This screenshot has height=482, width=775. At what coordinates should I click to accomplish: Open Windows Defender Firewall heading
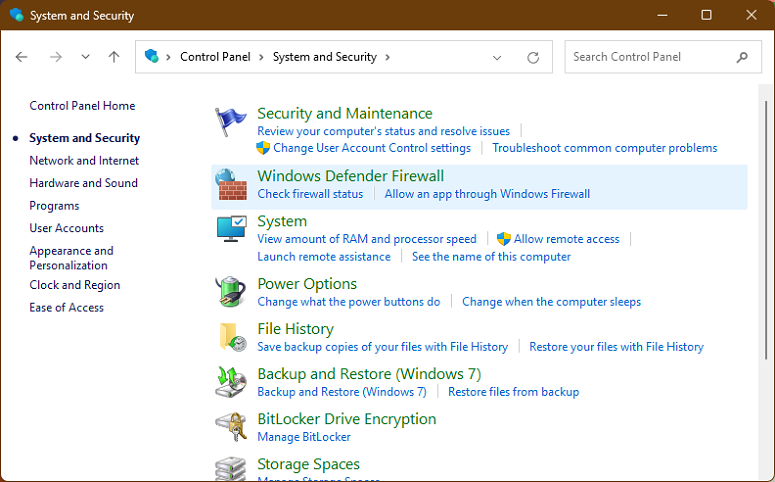pos(351,176)
